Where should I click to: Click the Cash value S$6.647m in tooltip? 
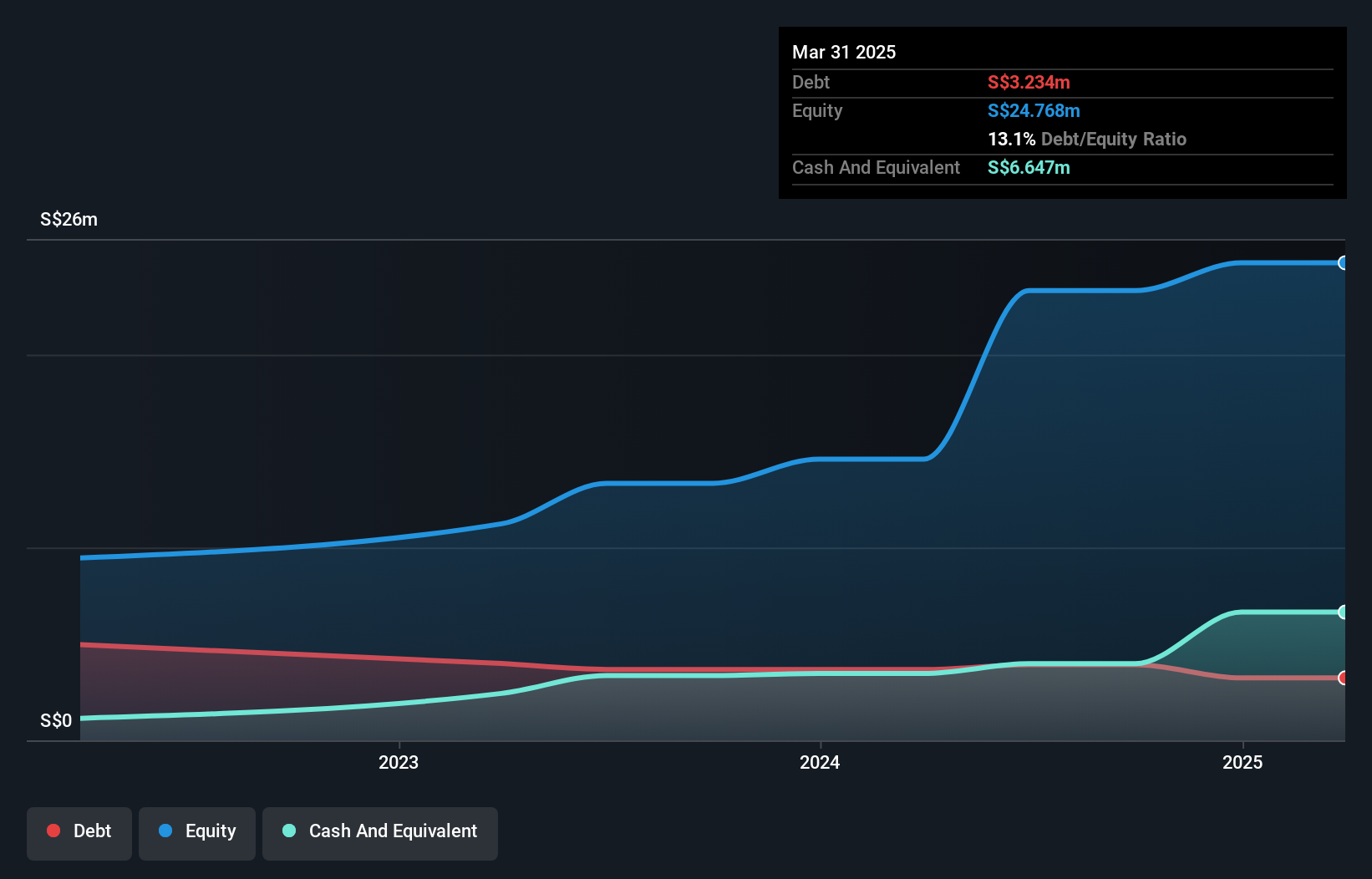pos(1029,167)
